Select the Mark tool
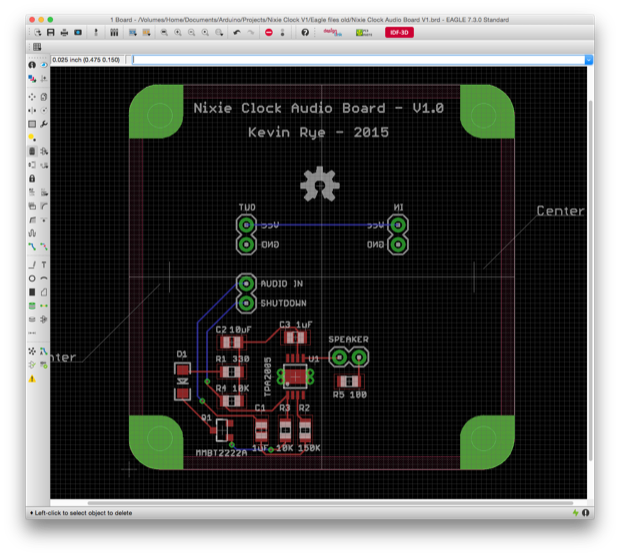This screenshot has height=556, width=620. point(44,79)
